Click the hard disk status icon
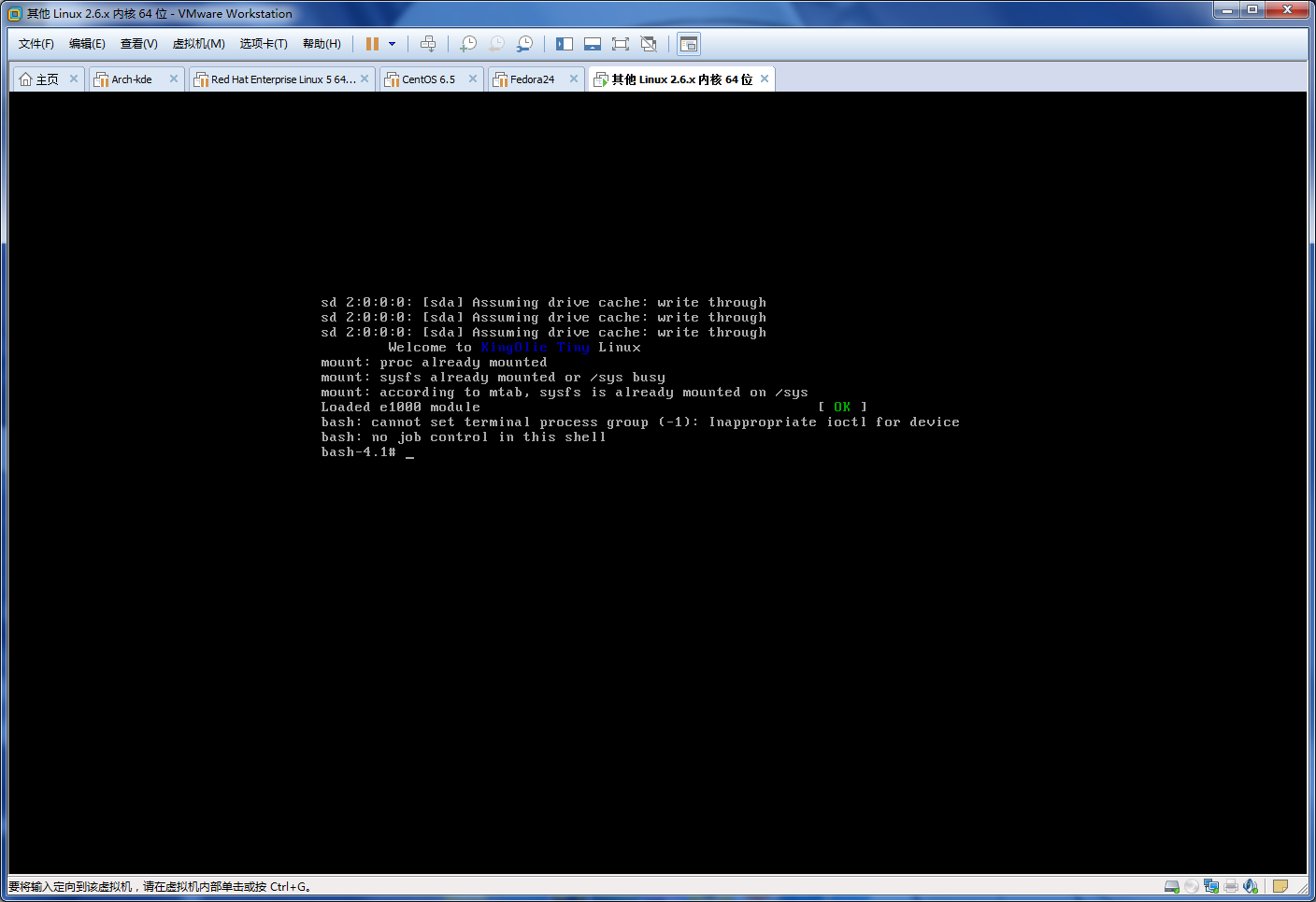The width and height of the screenshot is (1316, 902). pyautogui.click(x=1172, y=886)
